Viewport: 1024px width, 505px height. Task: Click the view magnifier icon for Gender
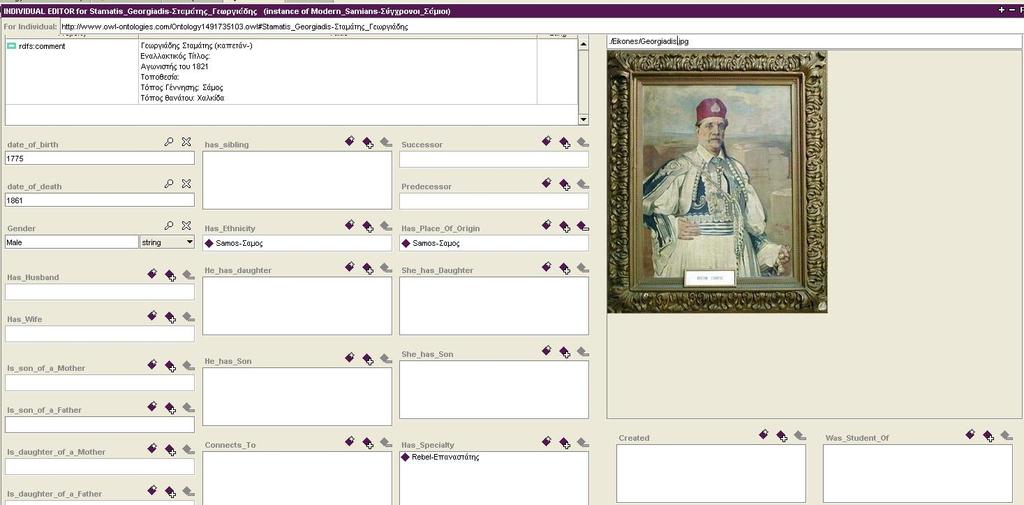168,225
